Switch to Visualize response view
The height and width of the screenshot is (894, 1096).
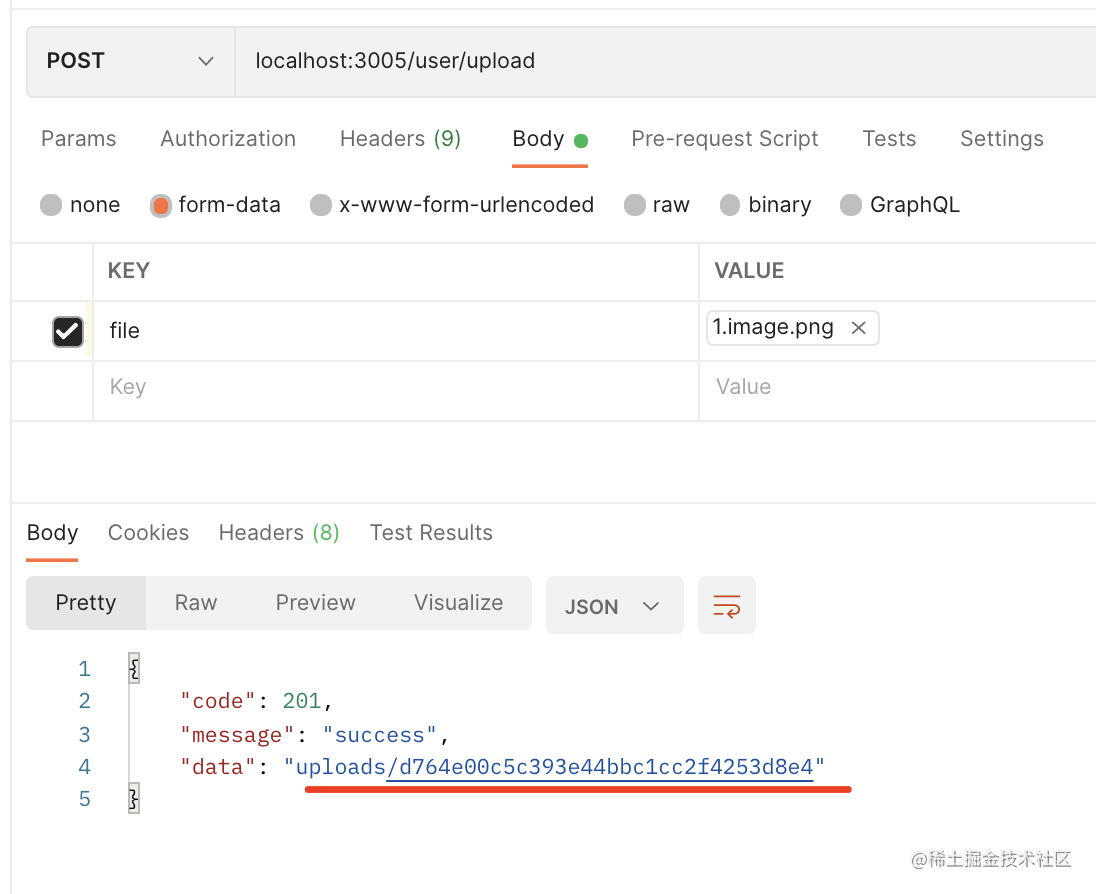458,603
